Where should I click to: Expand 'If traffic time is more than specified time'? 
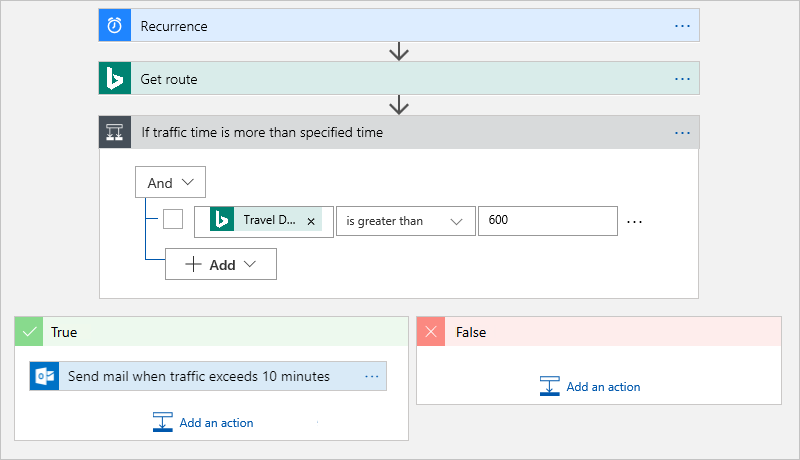[x=399, y=132]
